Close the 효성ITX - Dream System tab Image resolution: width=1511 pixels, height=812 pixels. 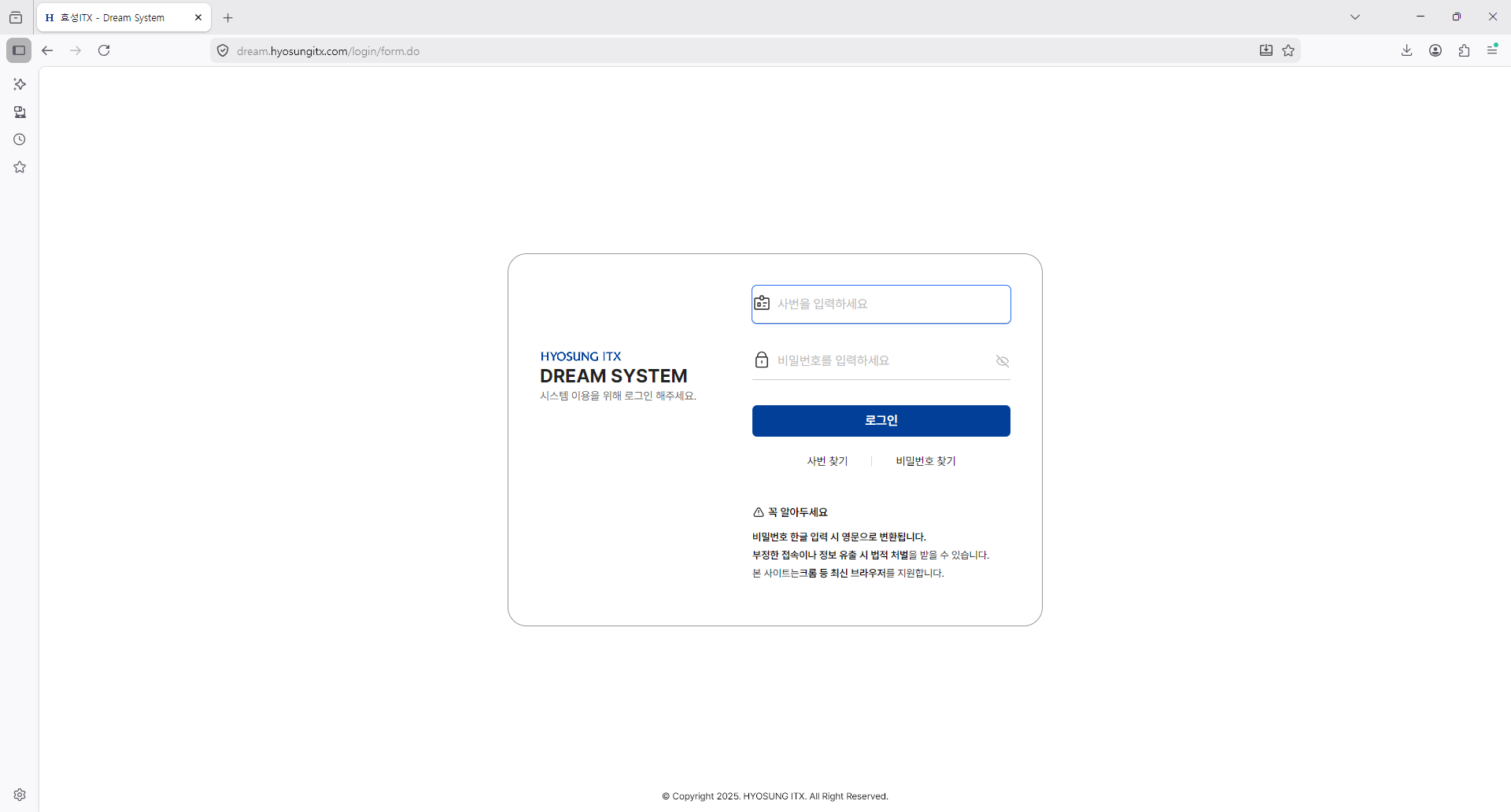[x=198, y=17]
